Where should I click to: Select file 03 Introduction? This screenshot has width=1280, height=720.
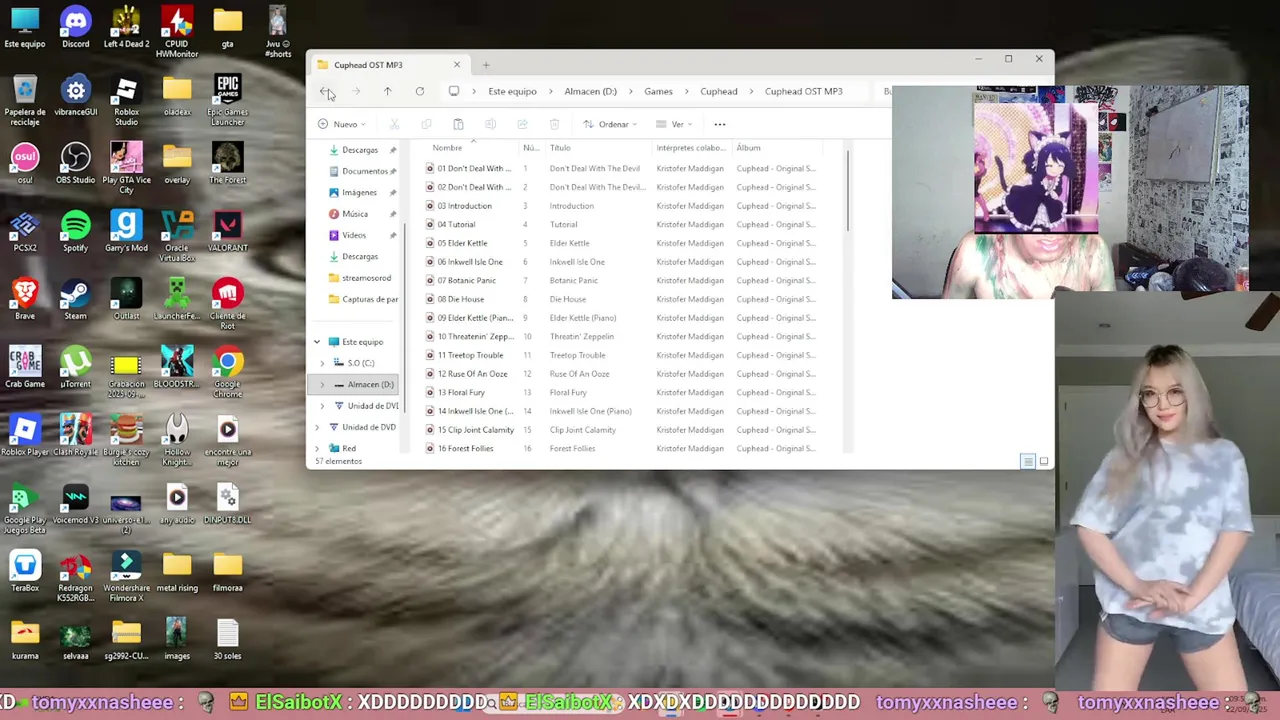pyautogui.click(x=464, y=206)
